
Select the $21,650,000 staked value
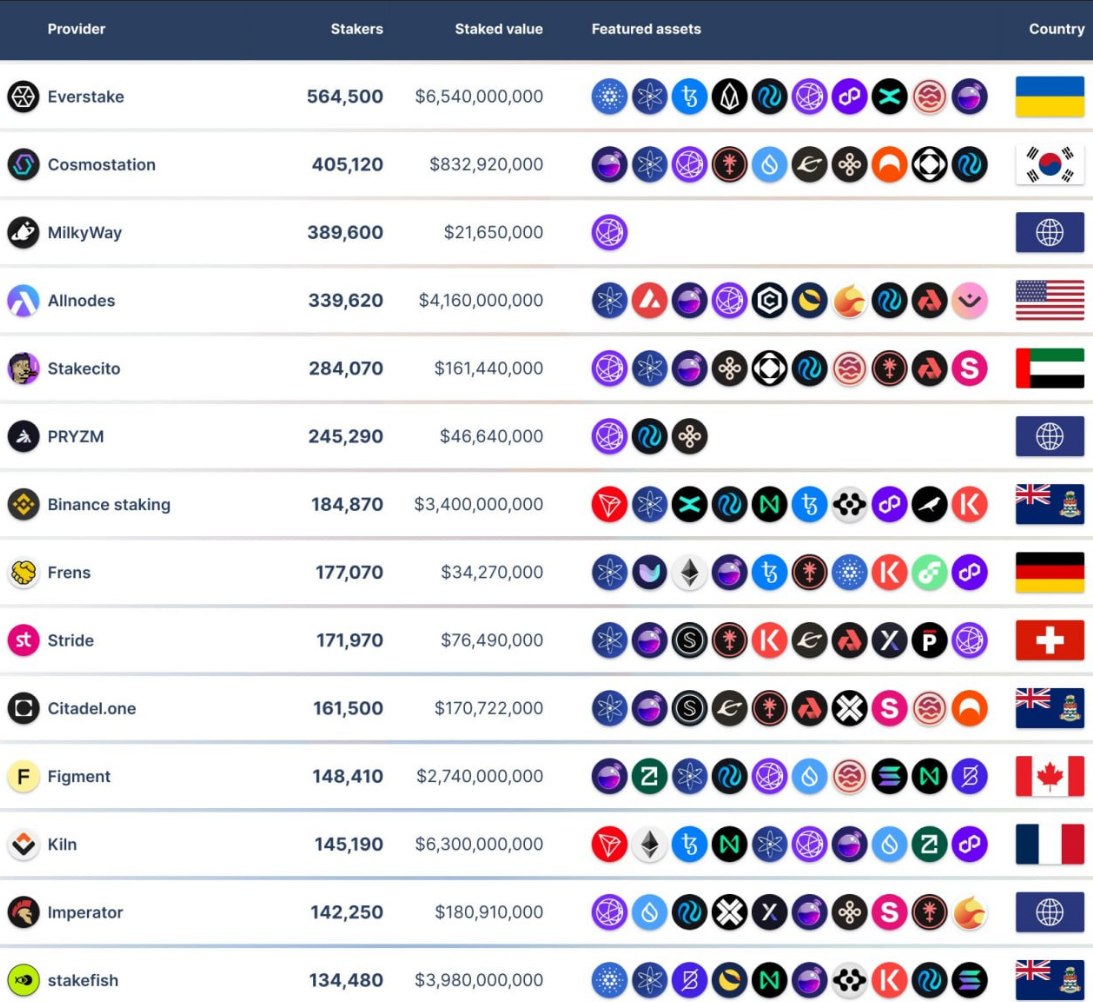point(494,232)
